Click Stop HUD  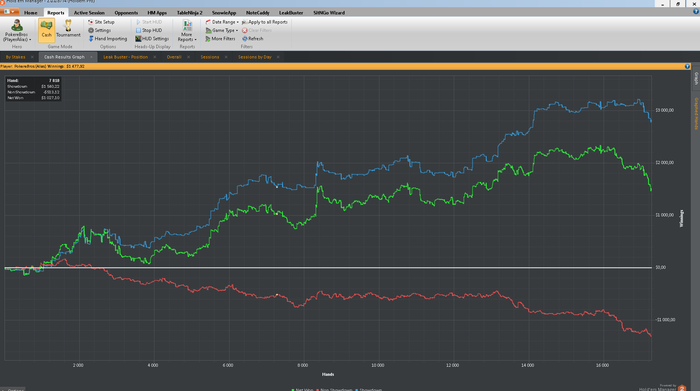click(149, 30)
